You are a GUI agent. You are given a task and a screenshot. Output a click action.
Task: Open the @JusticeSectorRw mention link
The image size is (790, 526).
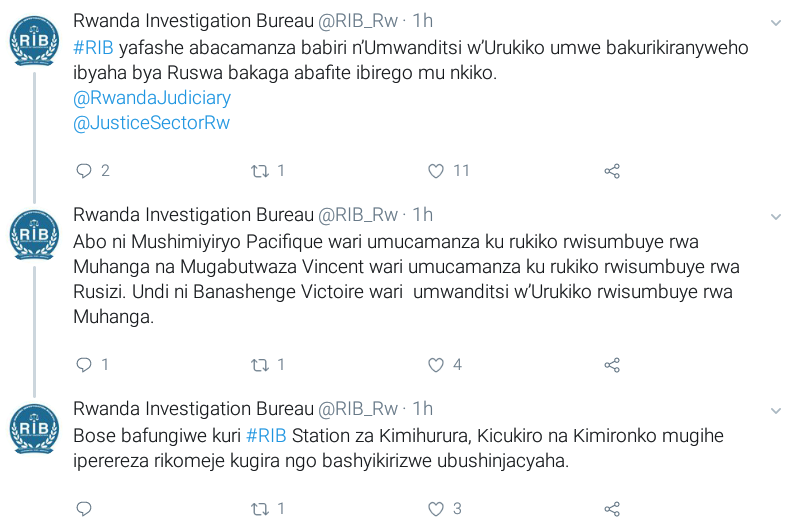tap(151, 122)
